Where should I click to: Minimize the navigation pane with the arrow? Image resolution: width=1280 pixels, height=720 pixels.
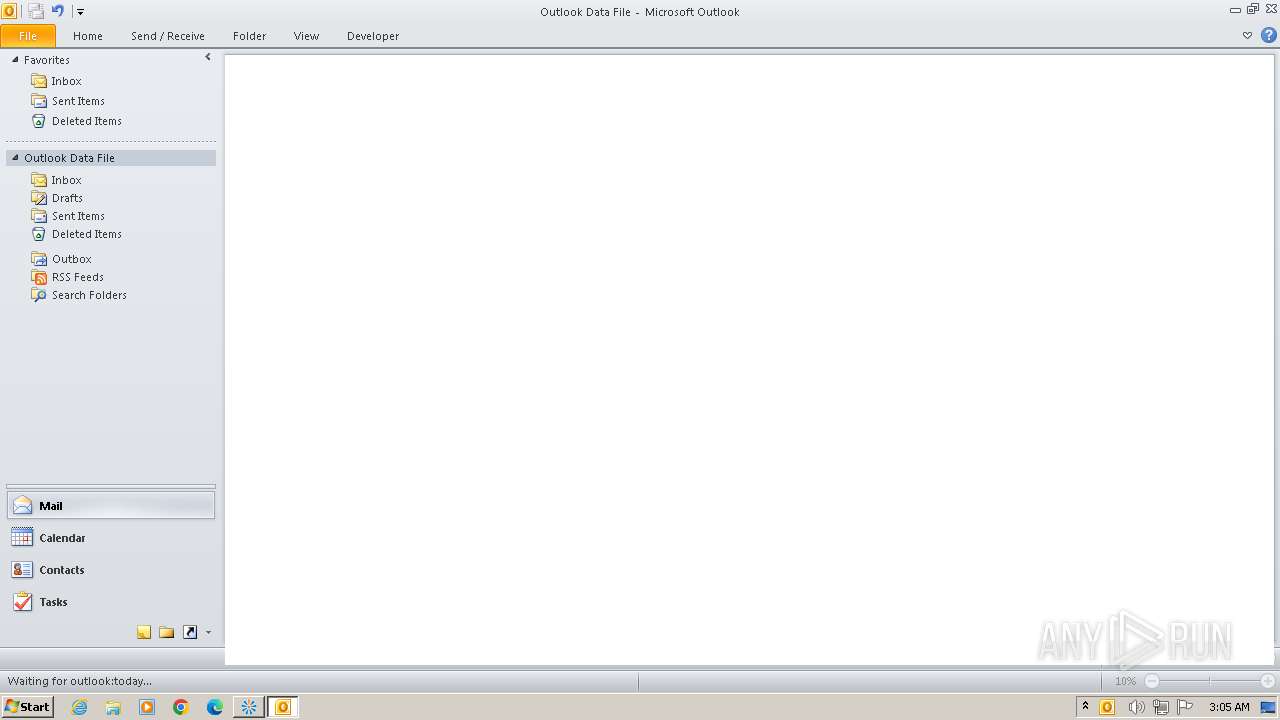click(x=208, y=57)
